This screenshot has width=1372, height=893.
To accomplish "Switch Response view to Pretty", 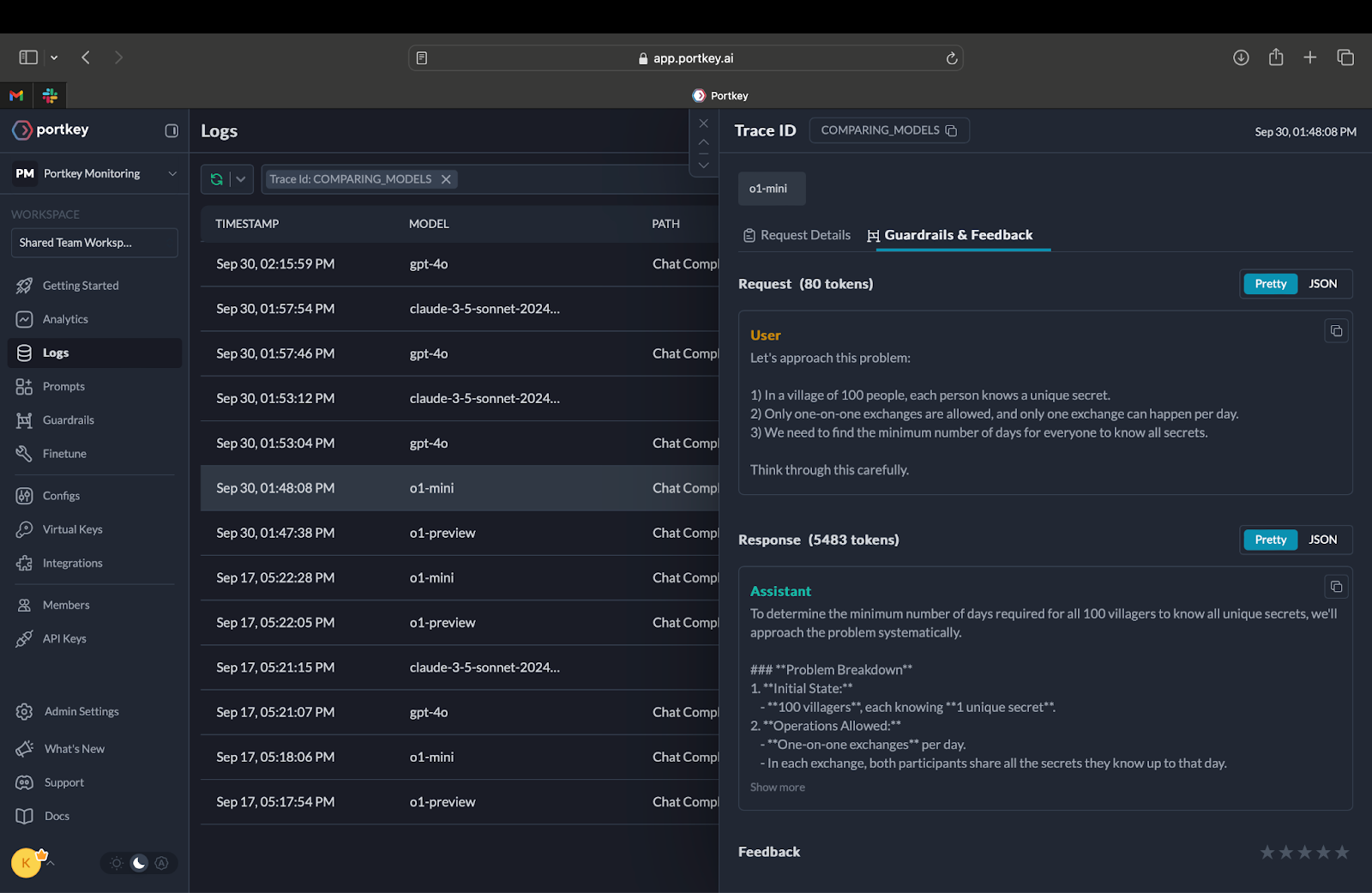I will point(1271,540).
